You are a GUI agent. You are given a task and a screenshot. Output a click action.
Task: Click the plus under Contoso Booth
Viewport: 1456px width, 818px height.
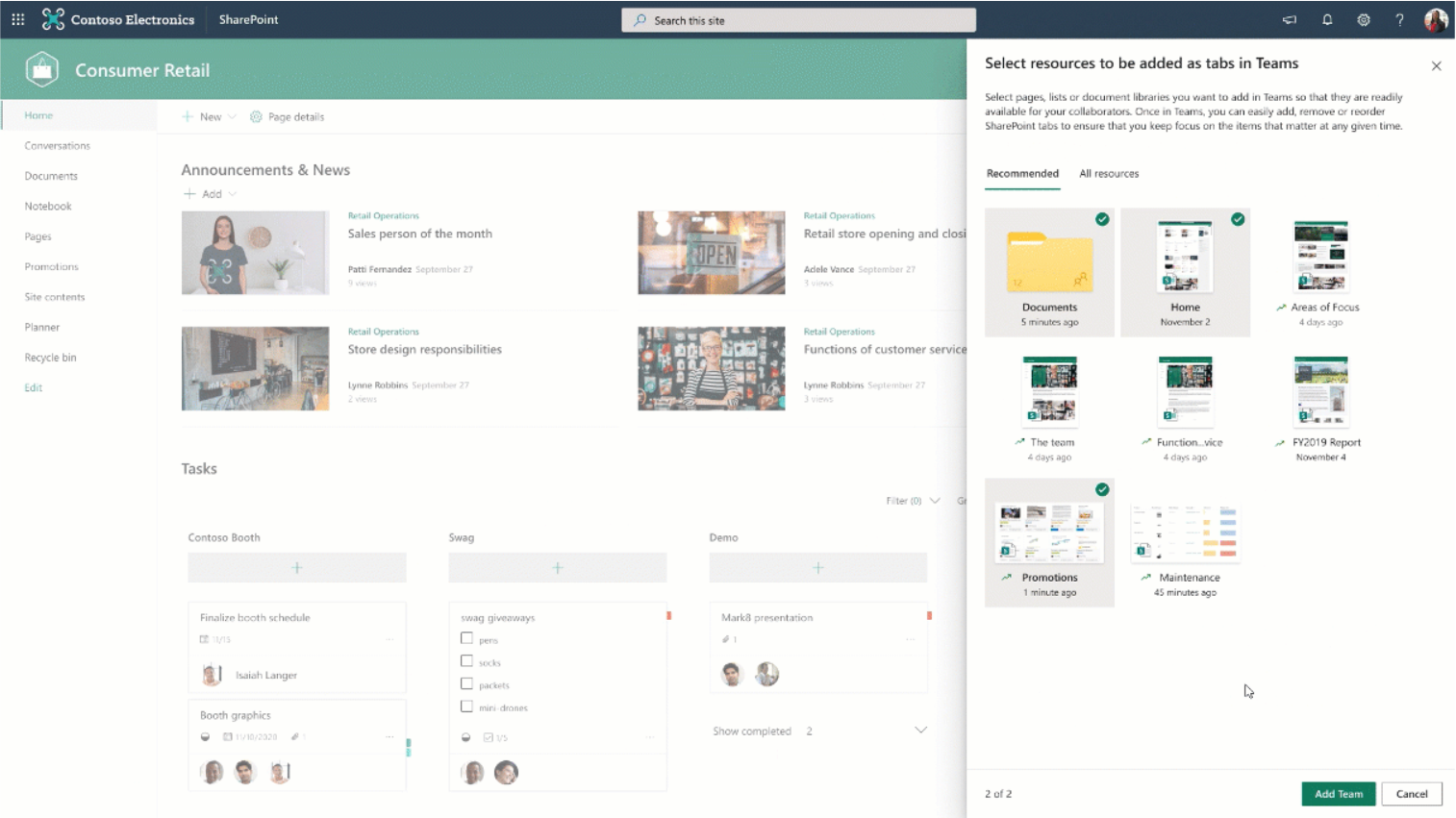click(297, 568)
